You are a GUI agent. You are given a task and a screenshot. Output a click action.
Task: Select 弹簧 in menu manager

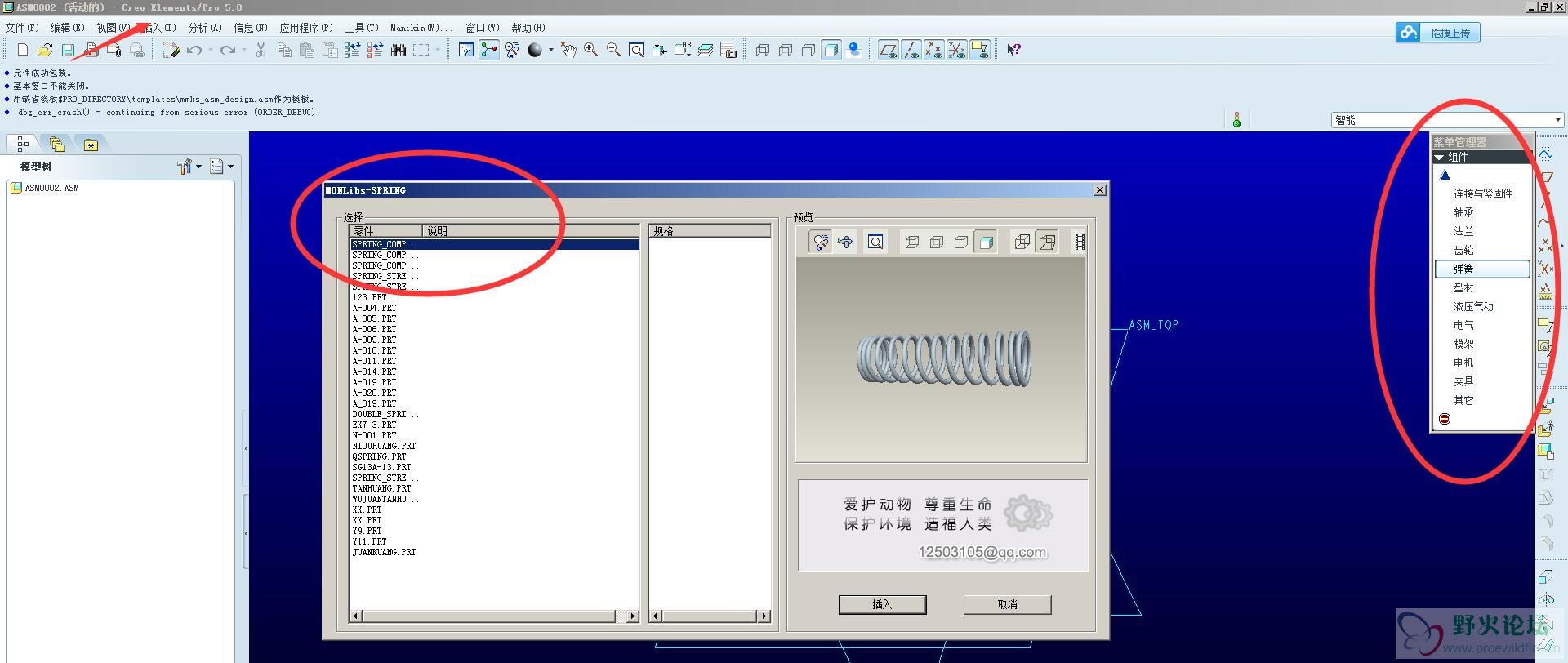point(1481,269)
